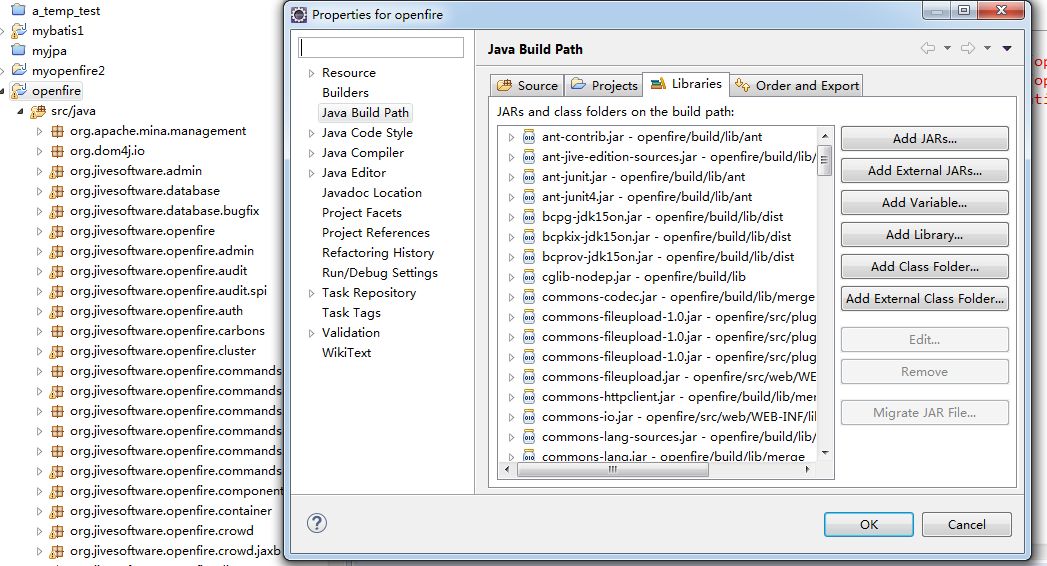Select Java Build Path in properties tree
Image resolution: width=1047 pixels, height=566 pixels.
click(x=365, y=113)
